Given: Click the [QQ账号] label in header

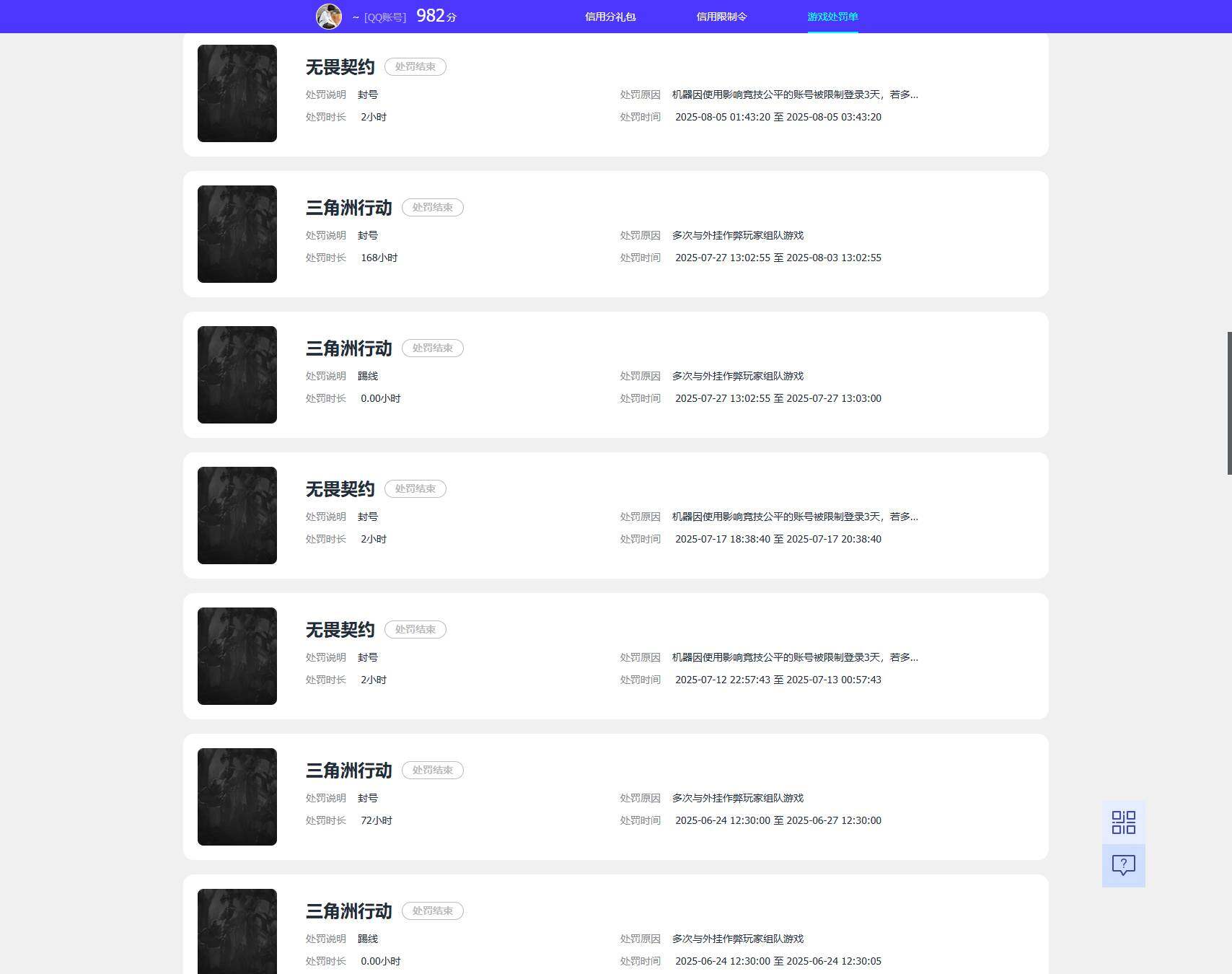Looking at the screenshot, I should 385,17.
